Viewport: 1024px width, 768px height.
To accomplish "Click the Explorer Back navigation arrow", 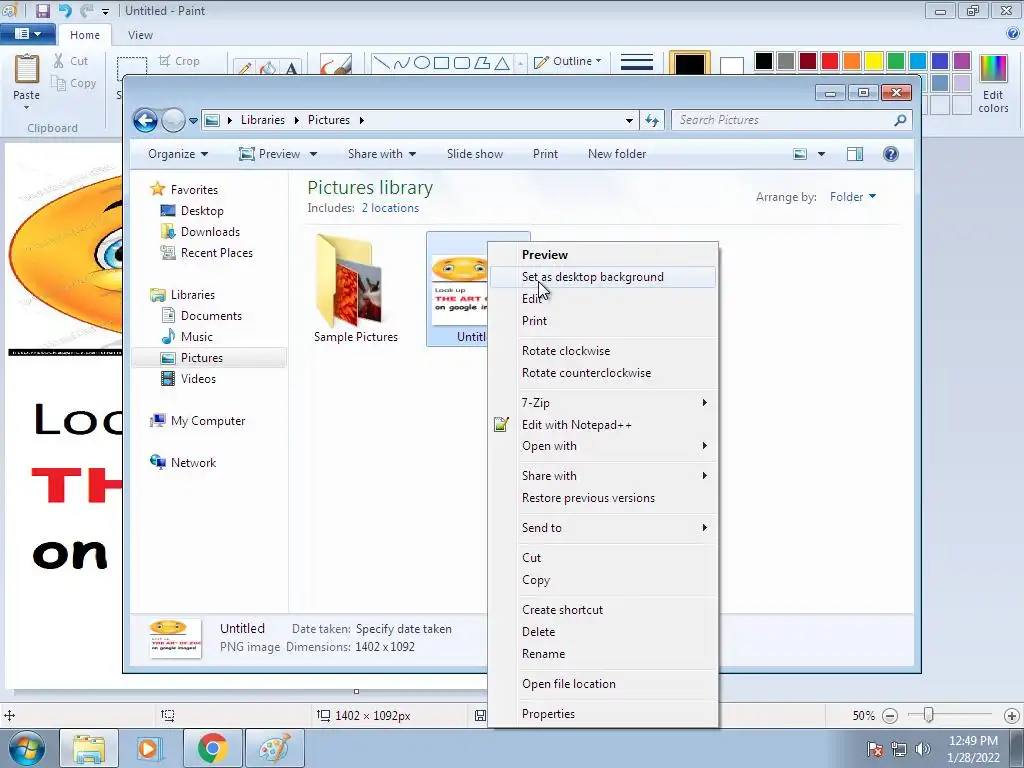I will (x=145, y=120).
